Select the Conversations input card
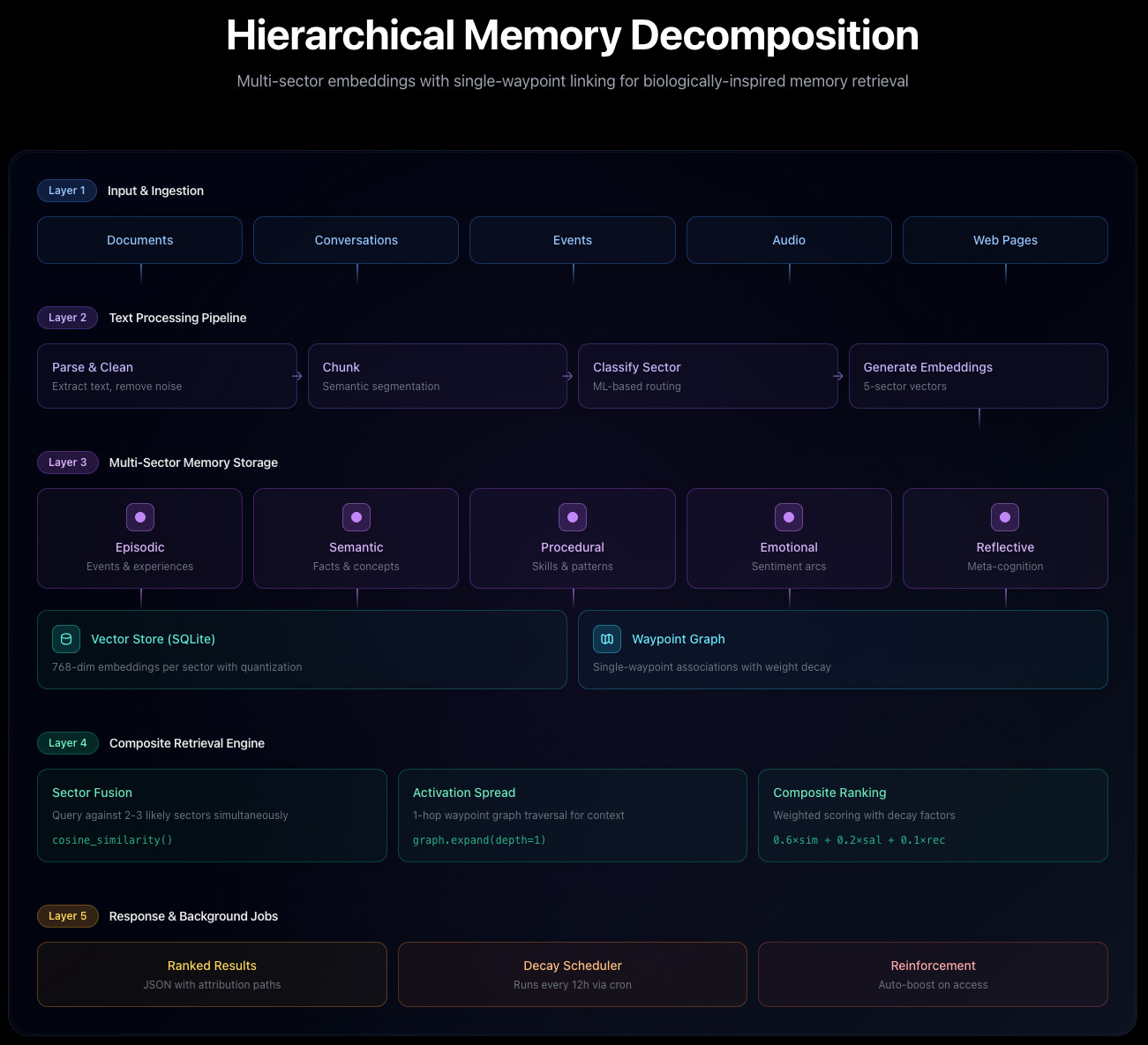The width and height of the screenshot is (1148, 1045). pyautogui.click(x=356, y=240)
